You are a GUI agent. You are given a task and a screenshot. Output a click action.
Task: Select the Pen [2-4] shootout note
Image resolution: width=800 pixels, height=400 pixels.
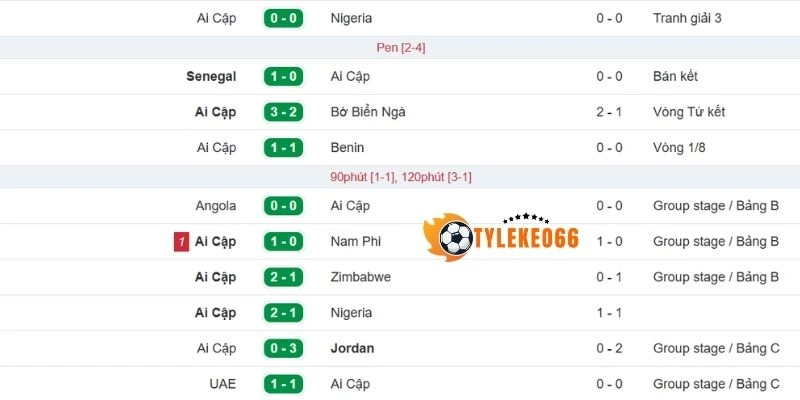(401, 47)
